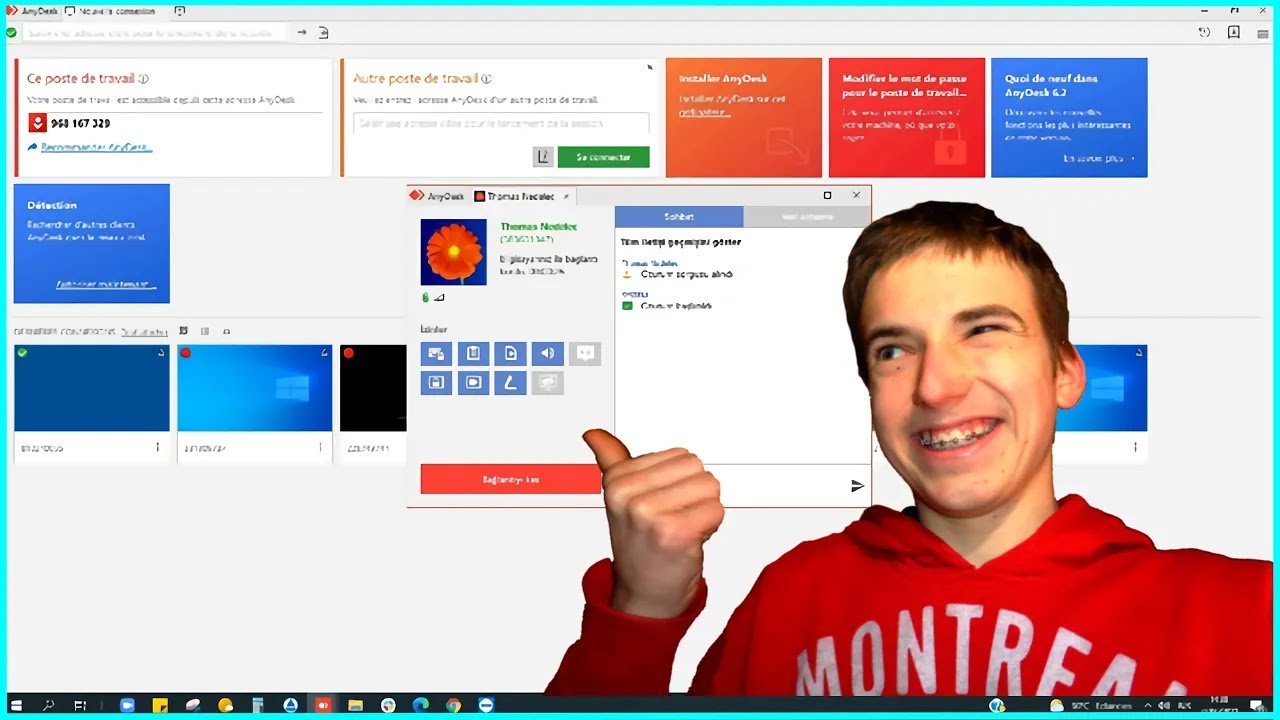Open Zoom from the taskbar
Image resolution: width=1280 pixels, height=720 pixels.
(x=127, y=705)
